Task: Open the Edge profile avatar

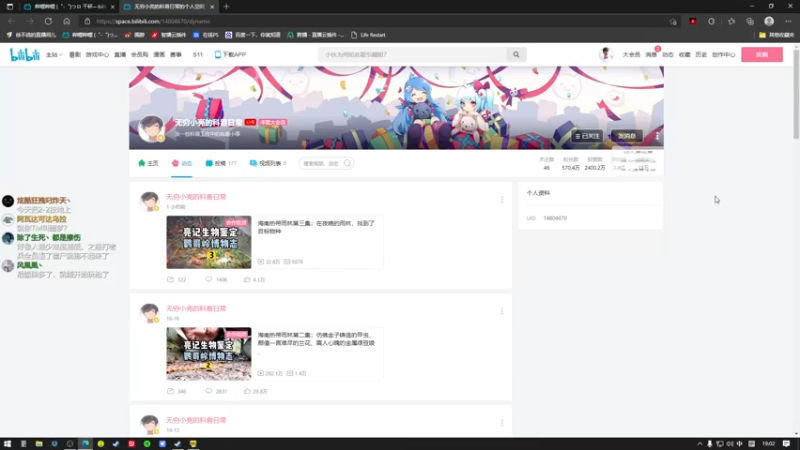Action: click(769, 21)
